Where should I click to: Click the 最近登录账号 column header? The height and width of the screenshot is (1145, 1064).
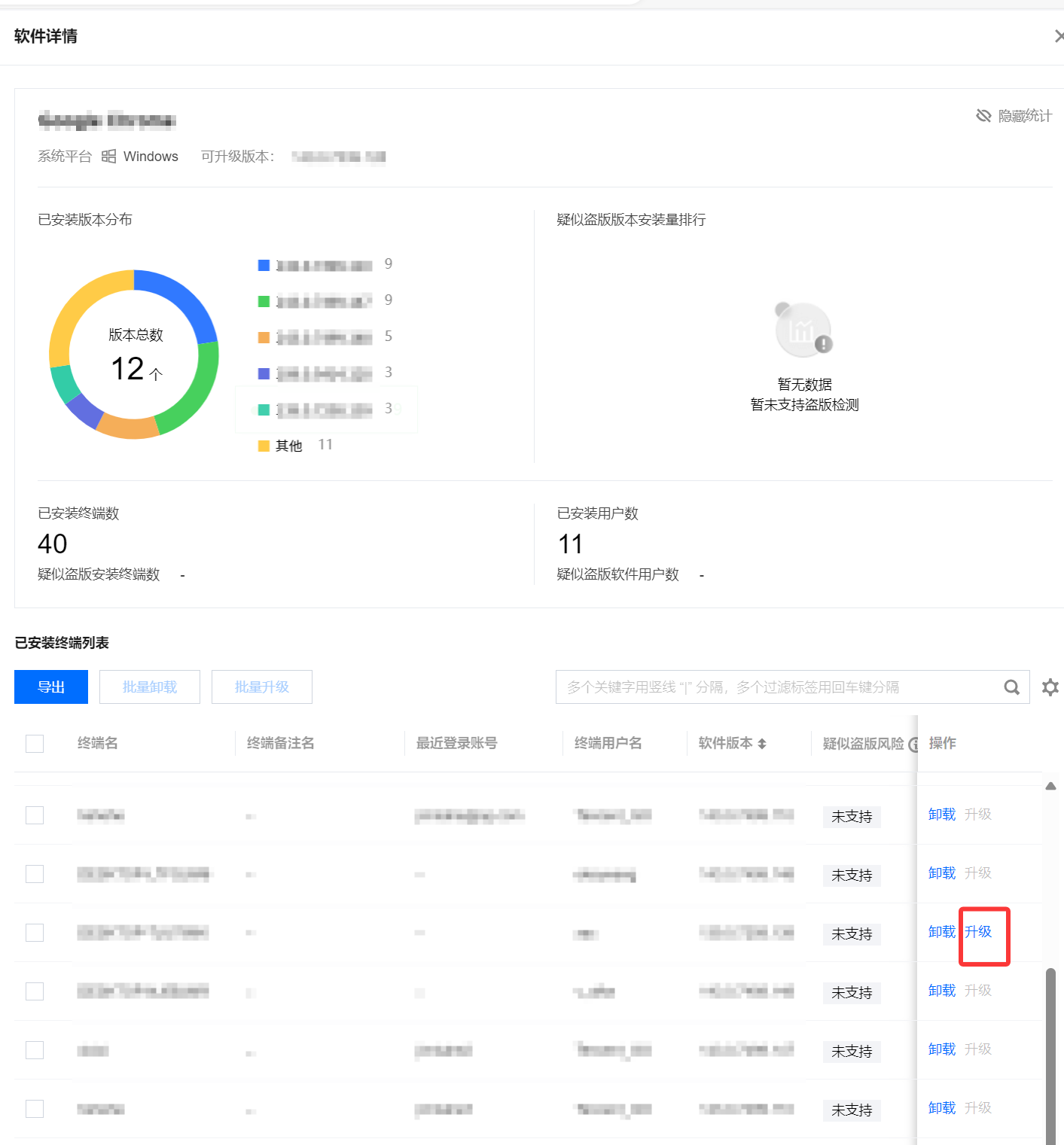457,743
